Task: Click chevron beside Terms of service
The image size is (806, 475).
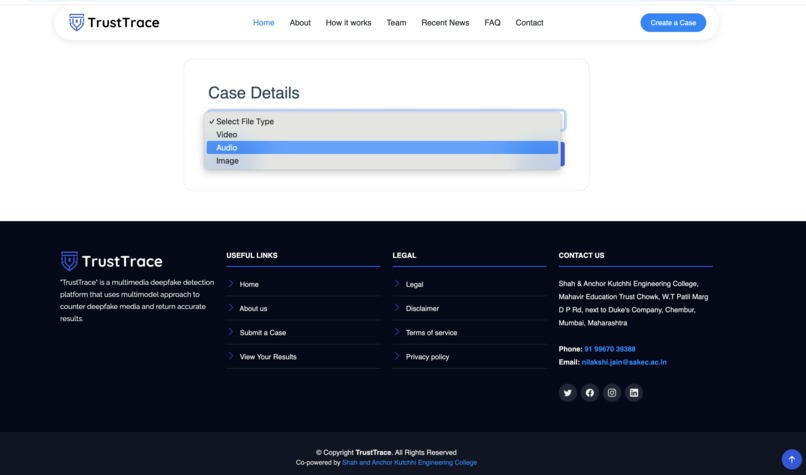Action: point(397,332)
